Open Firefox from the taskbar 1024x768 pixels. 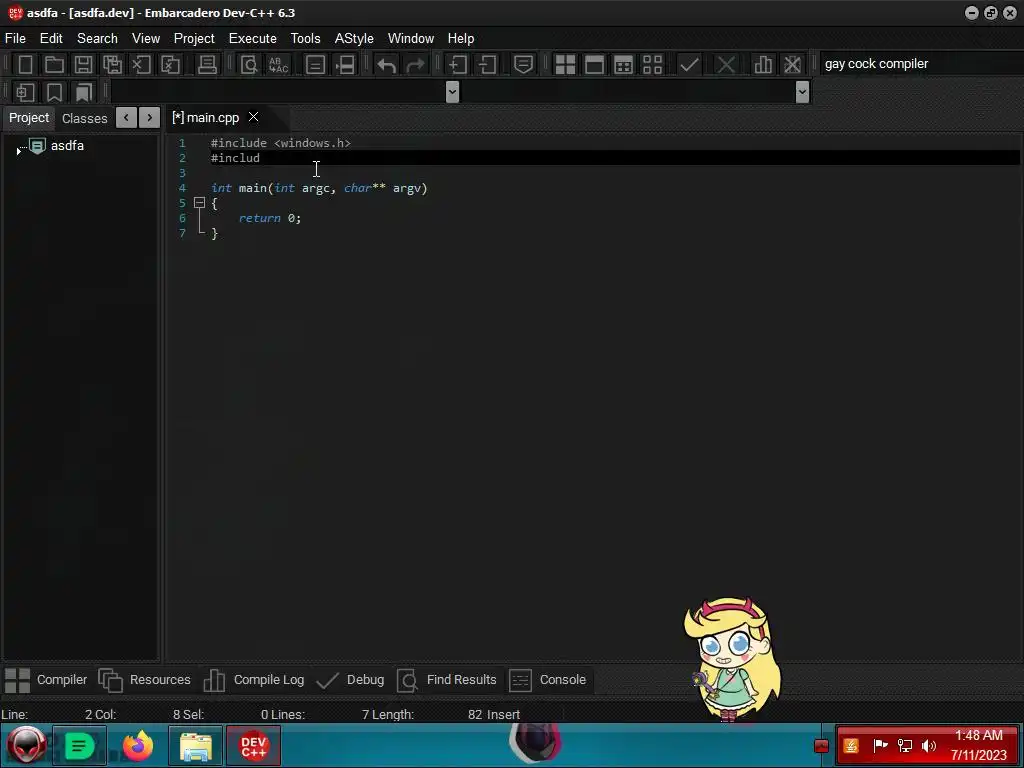point(138,746)
